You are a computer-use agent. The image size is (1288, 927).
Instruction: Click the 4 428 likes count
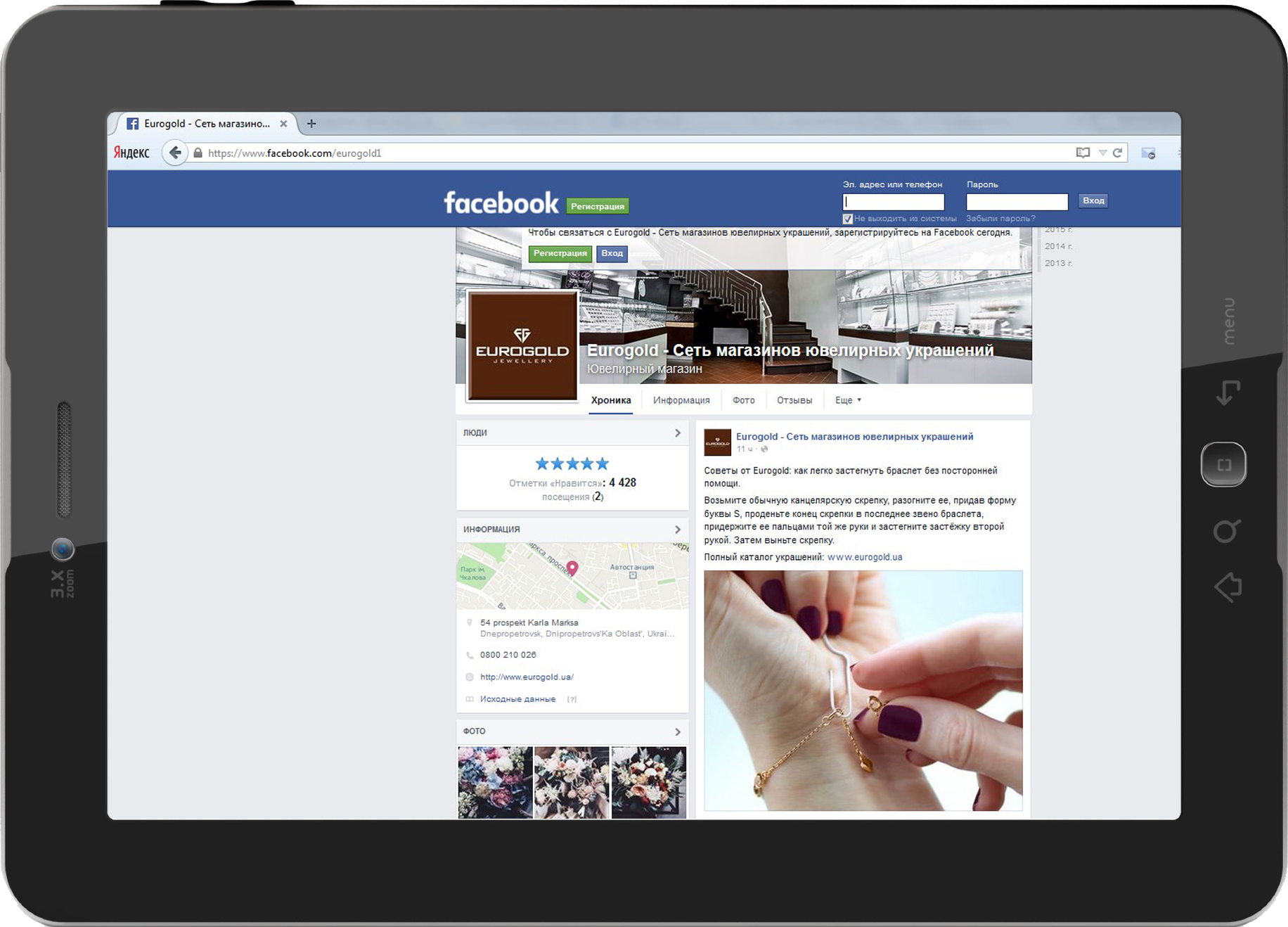coord(622,482)
